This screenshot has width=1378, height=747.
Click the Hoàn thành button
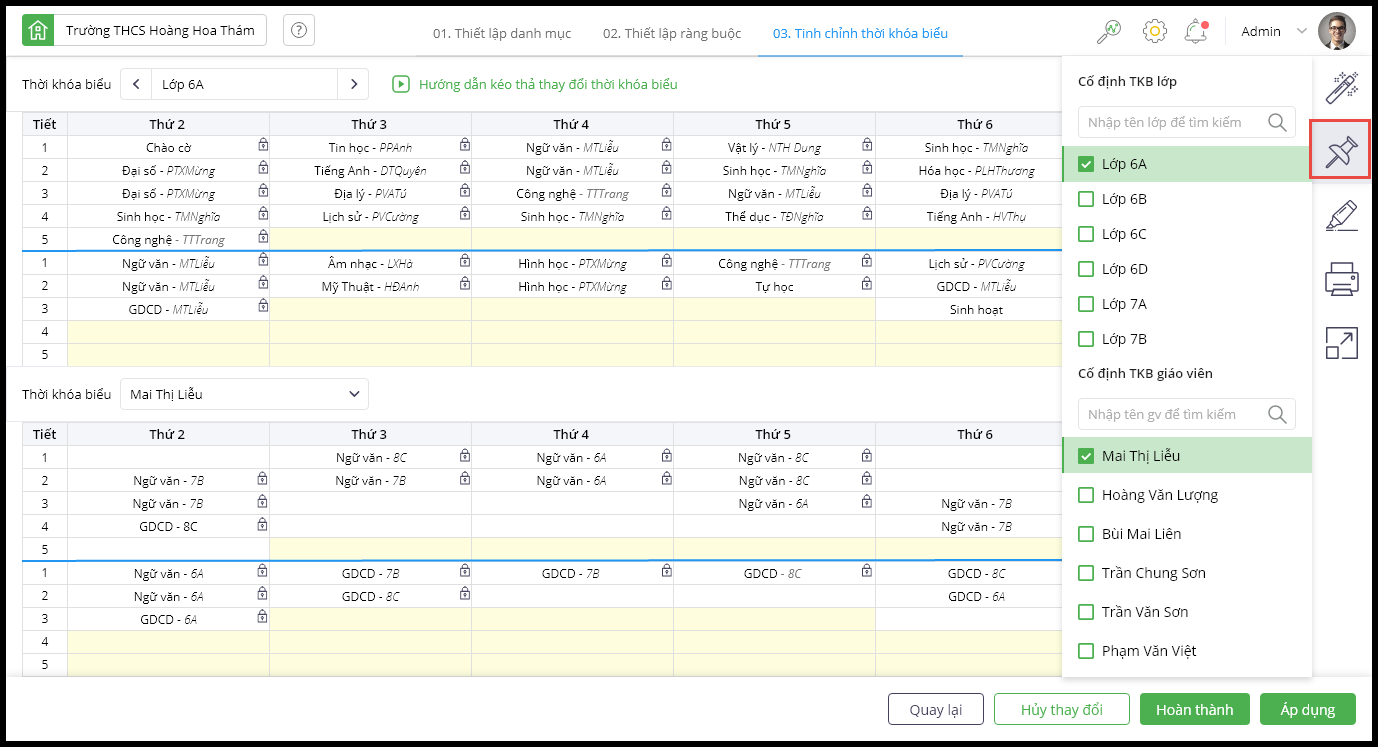coord(1194,709)
